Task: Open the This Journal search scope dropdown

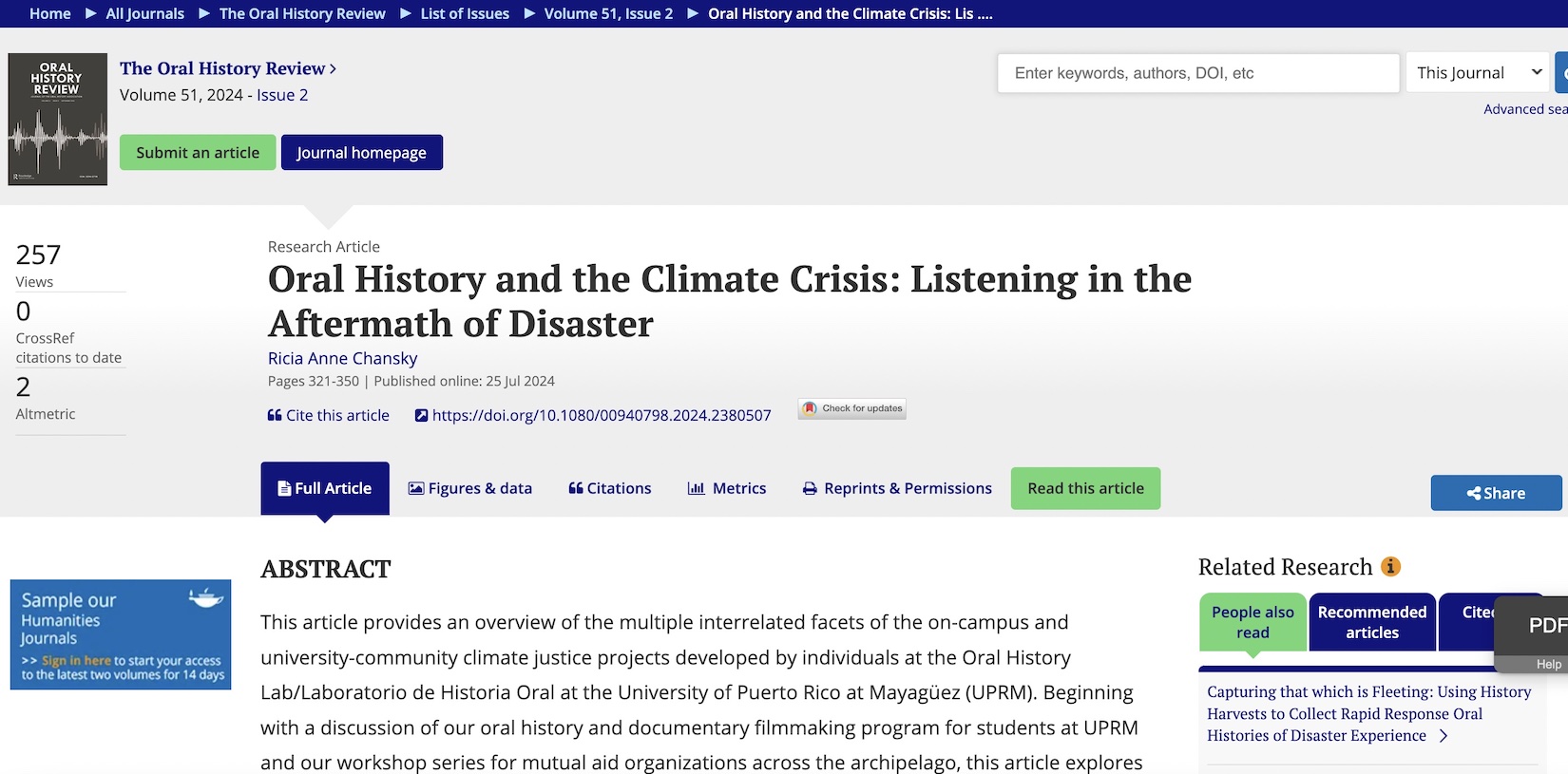Action: (1478, 73)
